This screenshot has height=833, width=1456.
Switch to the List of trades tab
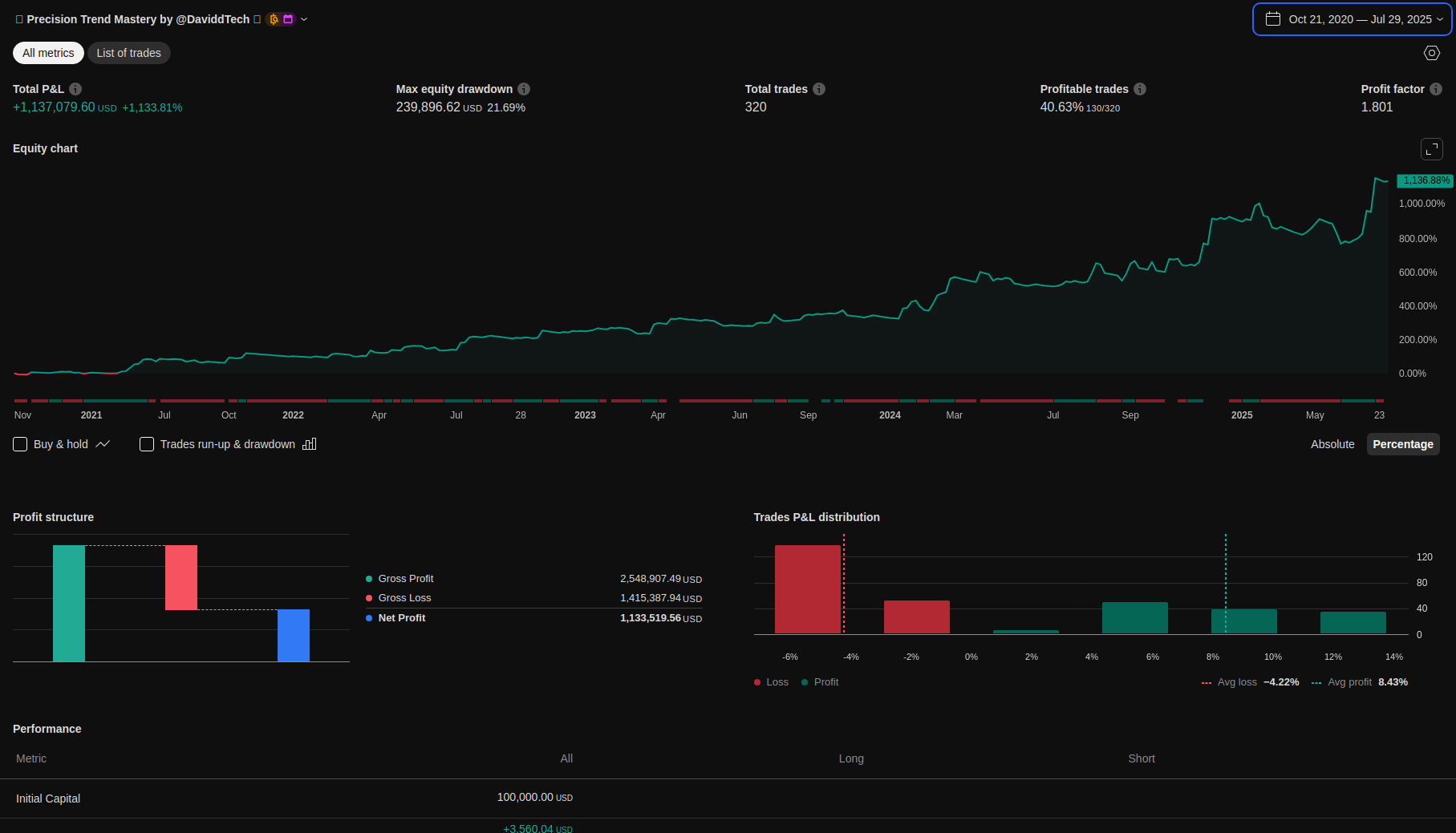point(128,53)
